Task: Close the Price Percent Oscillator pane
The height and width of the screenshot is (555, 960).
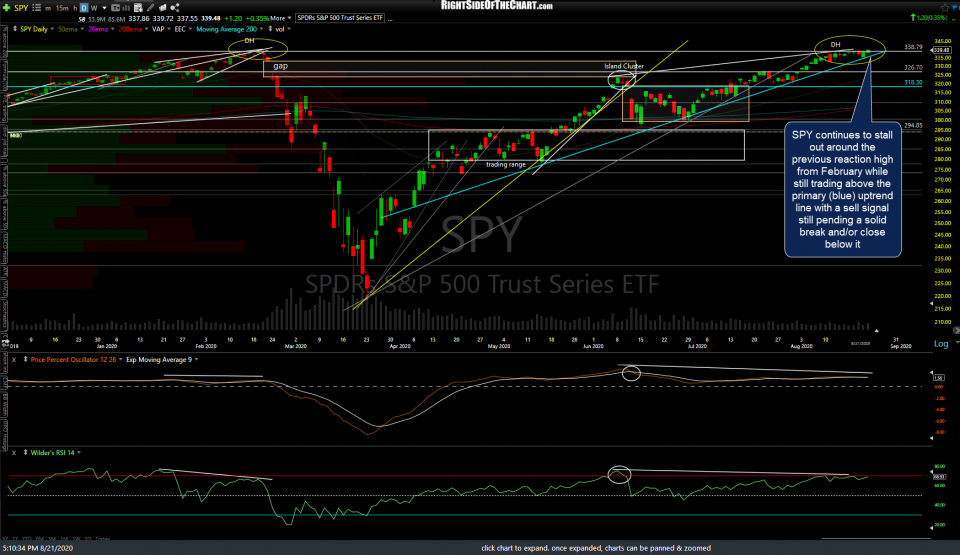Action: [13, 360]
